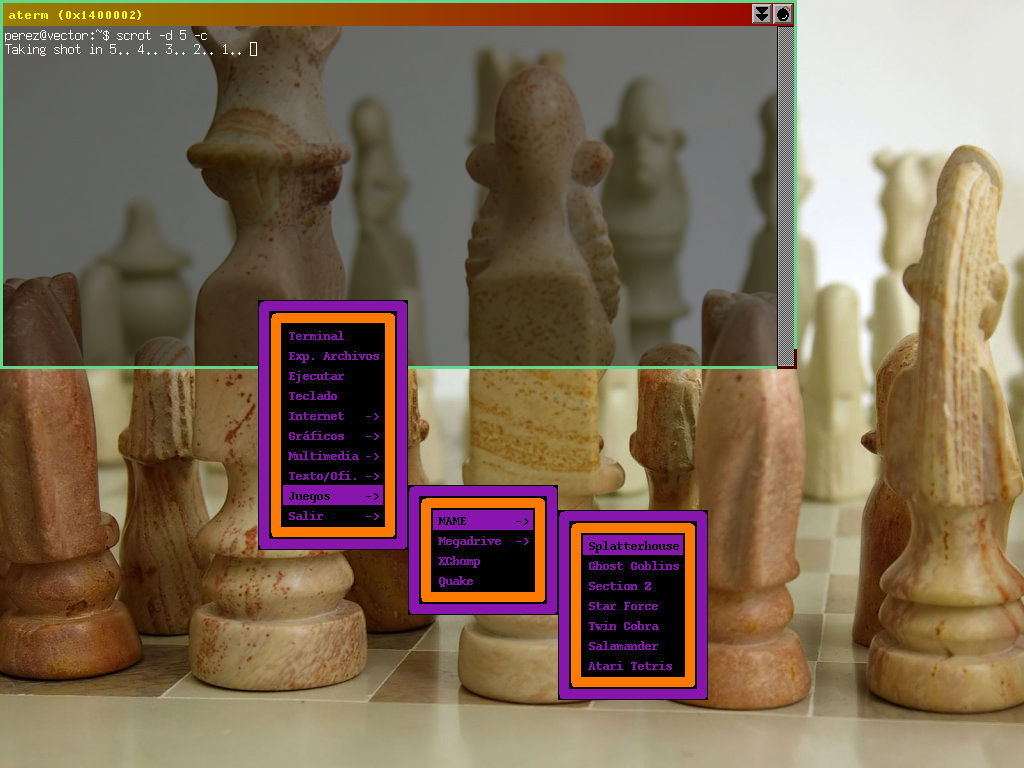Click the aterm title bar text
Viewport: 1024px width, 768px height.
click(x=75, y=14)
